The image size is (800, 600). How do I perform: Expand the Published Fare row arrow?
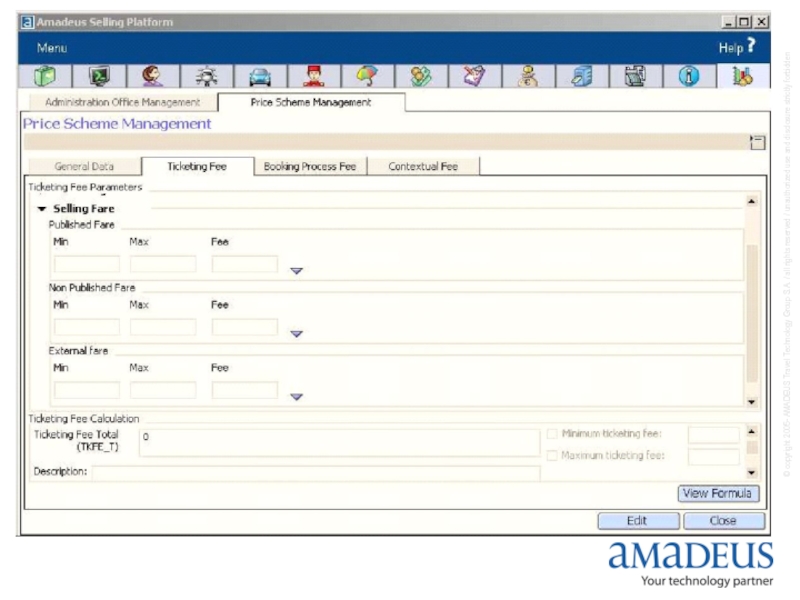pyautogui.click(x=296, y=271)
